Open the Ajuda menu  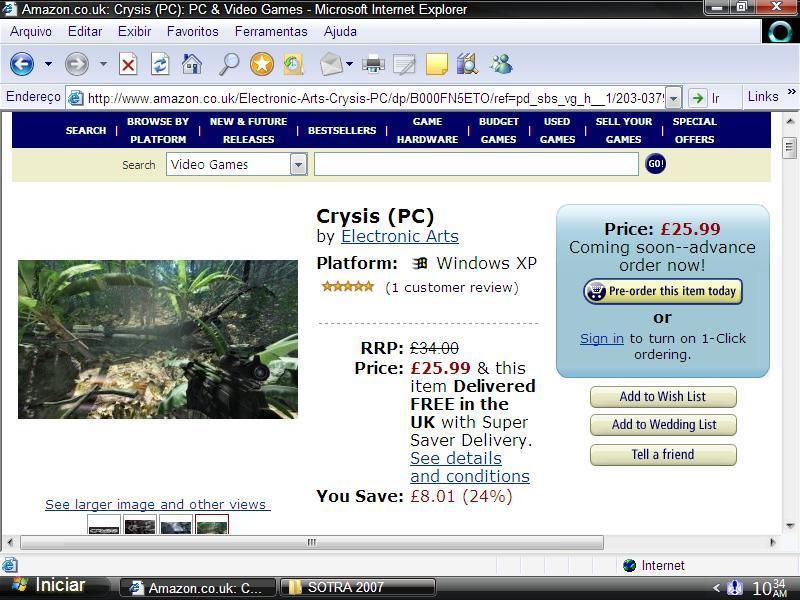[x=340, y=32]
